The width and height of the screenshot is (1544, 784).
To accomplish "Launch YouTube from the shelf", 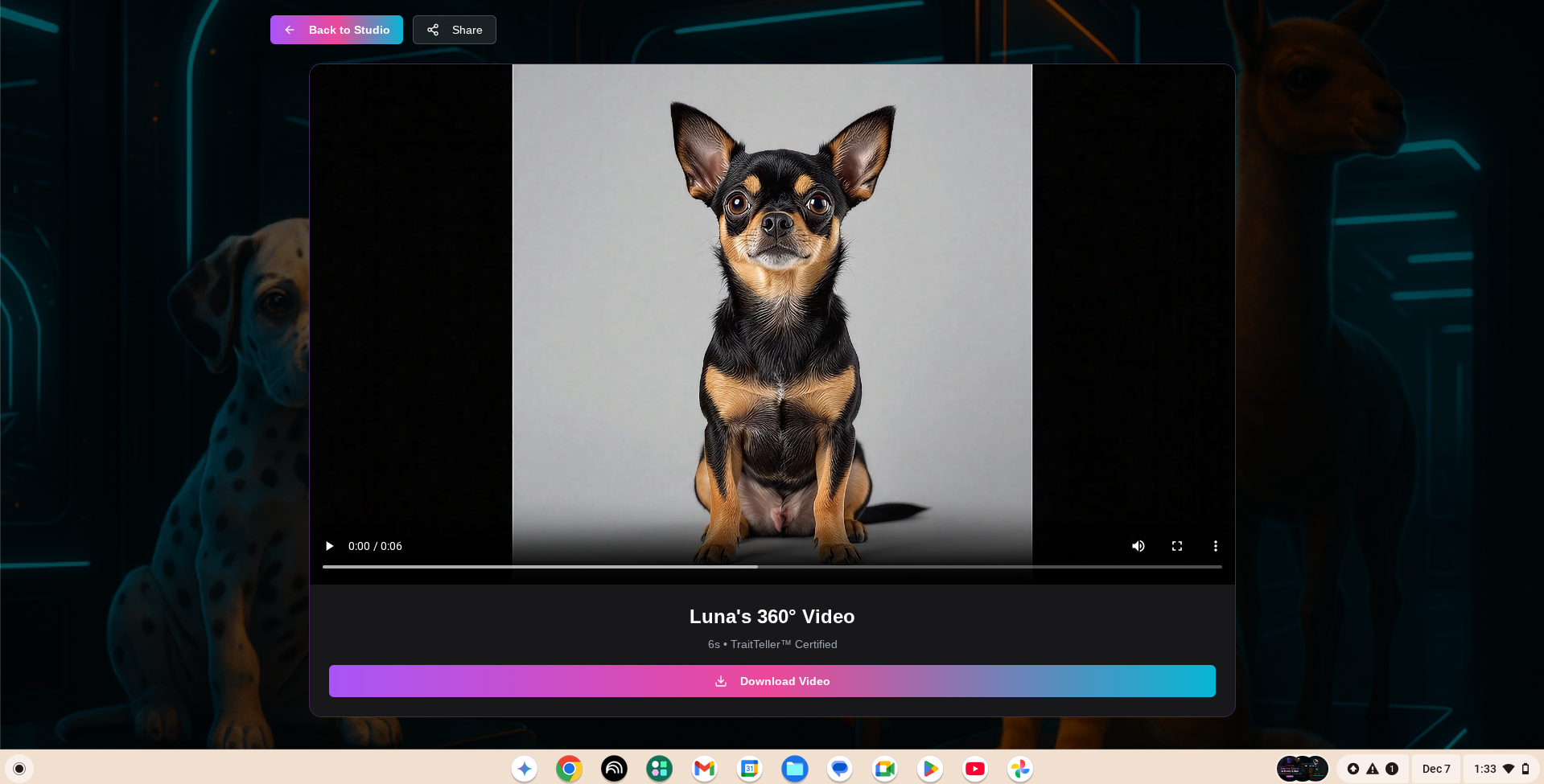I will pyautogui.click(x=974, y=769).
